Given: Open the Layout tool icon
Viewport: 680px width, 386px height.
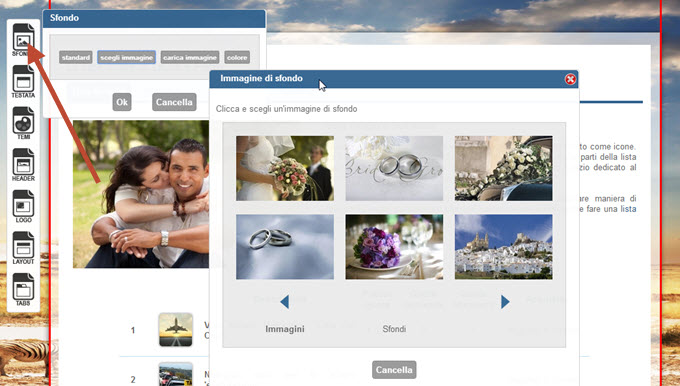Looking at the screenshot, I should pos(23,248).
